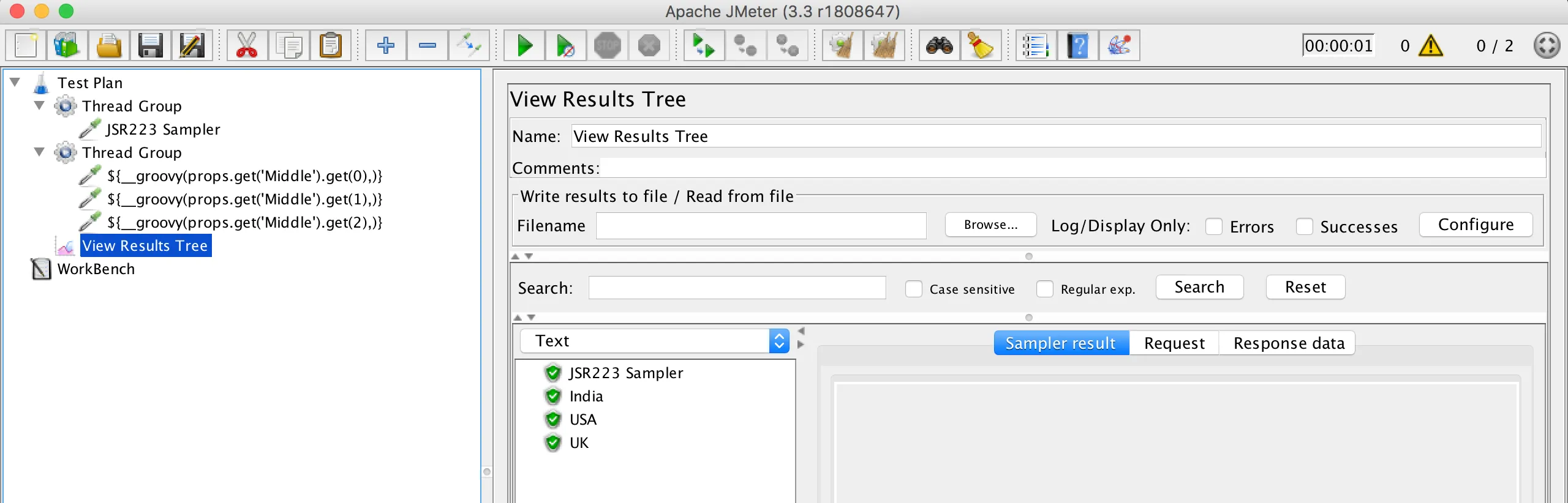1568x503 pixels.
Task: Toggle the Regular exp. checkbox
Action: [x=1044, y=289]
